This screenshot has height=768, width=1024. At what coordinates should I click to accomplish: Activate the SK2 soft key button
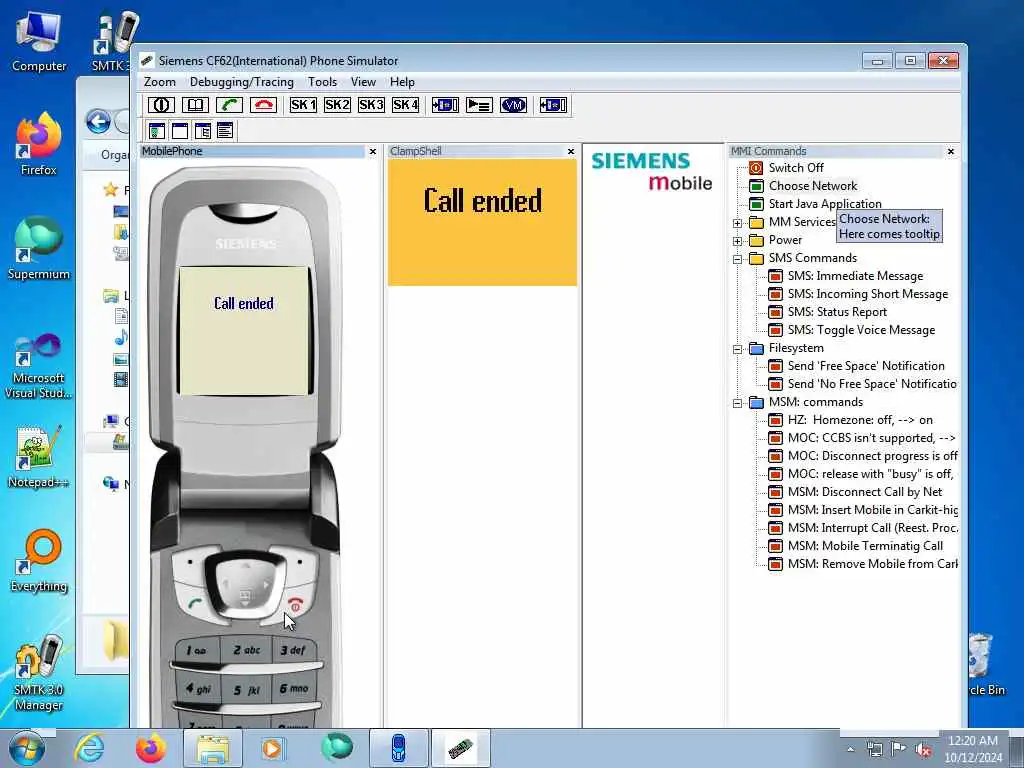[338, 105]
